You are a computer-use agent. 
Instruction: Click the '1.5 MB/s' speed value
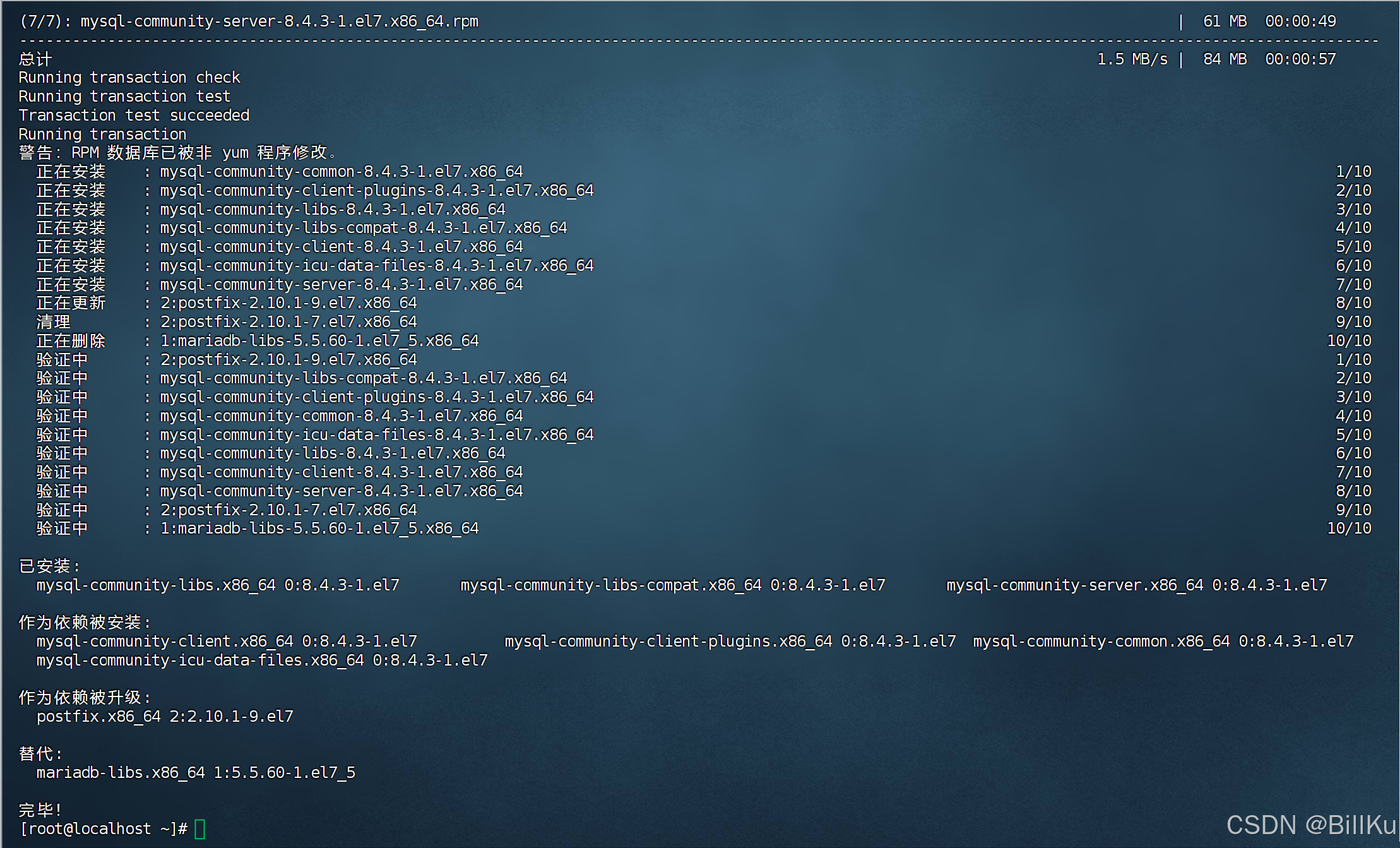[1132, 59]
